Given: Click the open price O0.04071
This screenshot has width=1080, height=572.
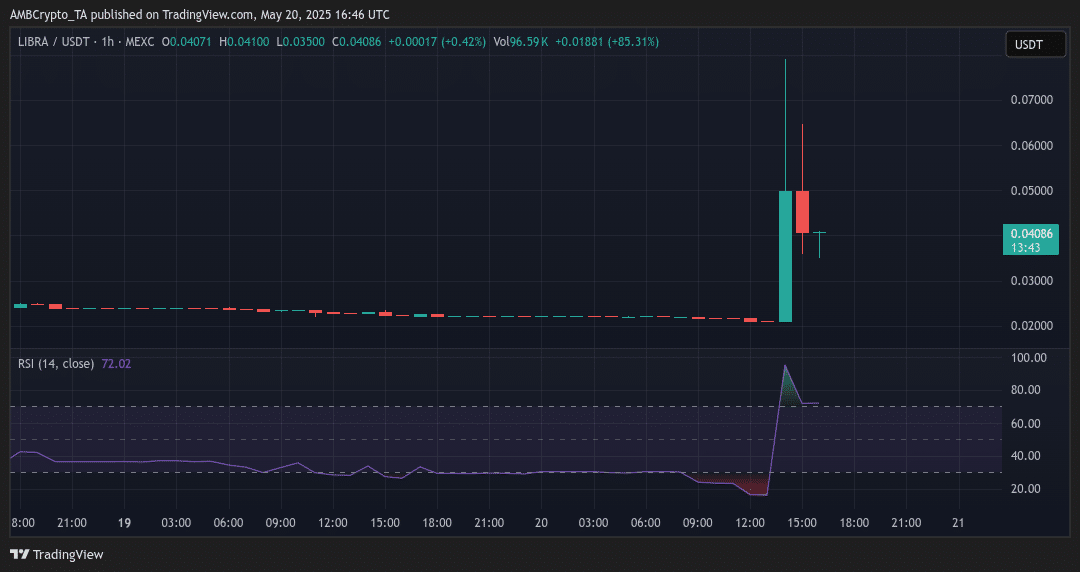Looking at the screenshot, I should pos(186,42).
